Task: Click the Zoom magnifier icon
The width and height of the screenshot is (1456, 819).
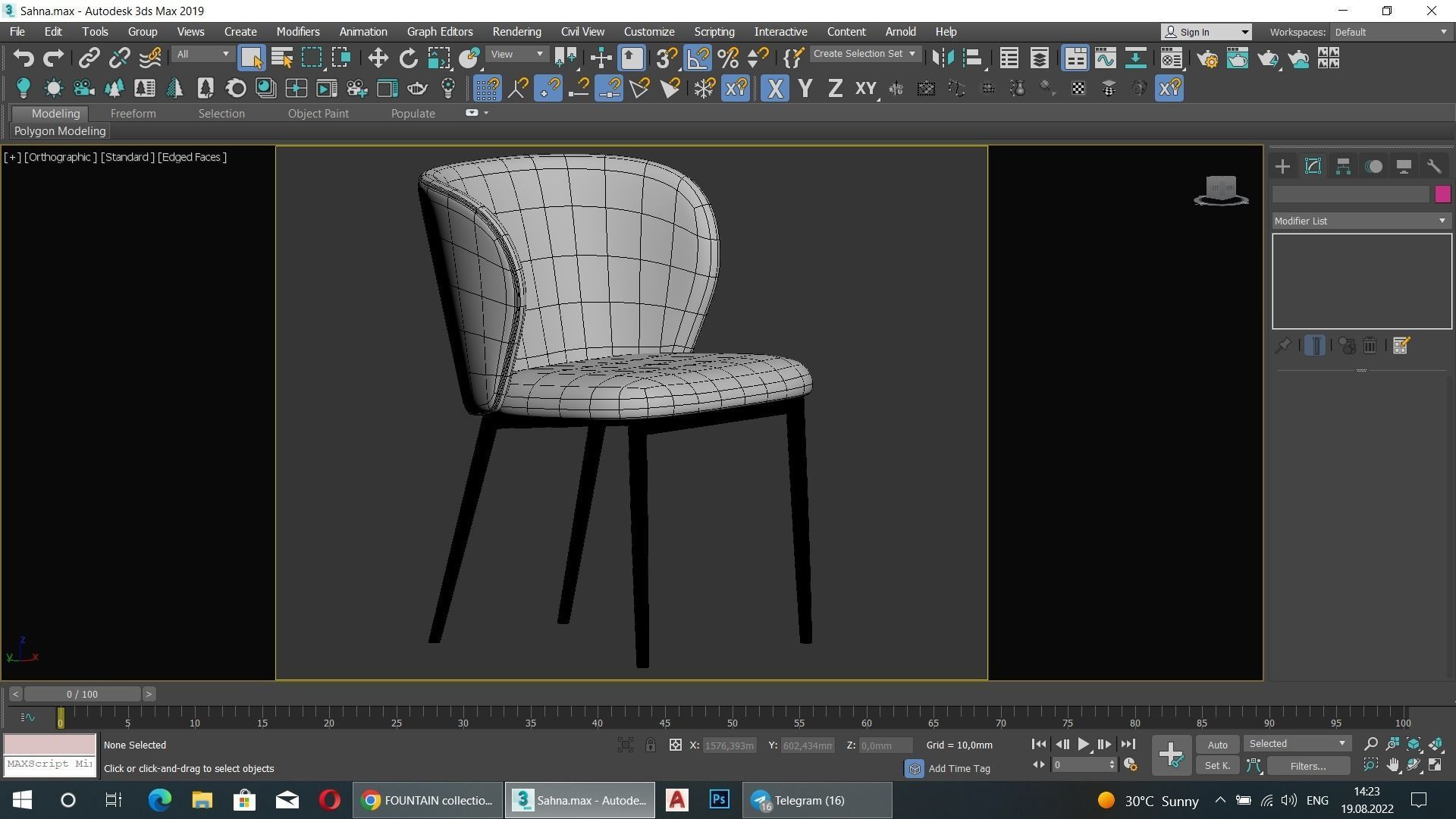Action: pos(1371,744)
